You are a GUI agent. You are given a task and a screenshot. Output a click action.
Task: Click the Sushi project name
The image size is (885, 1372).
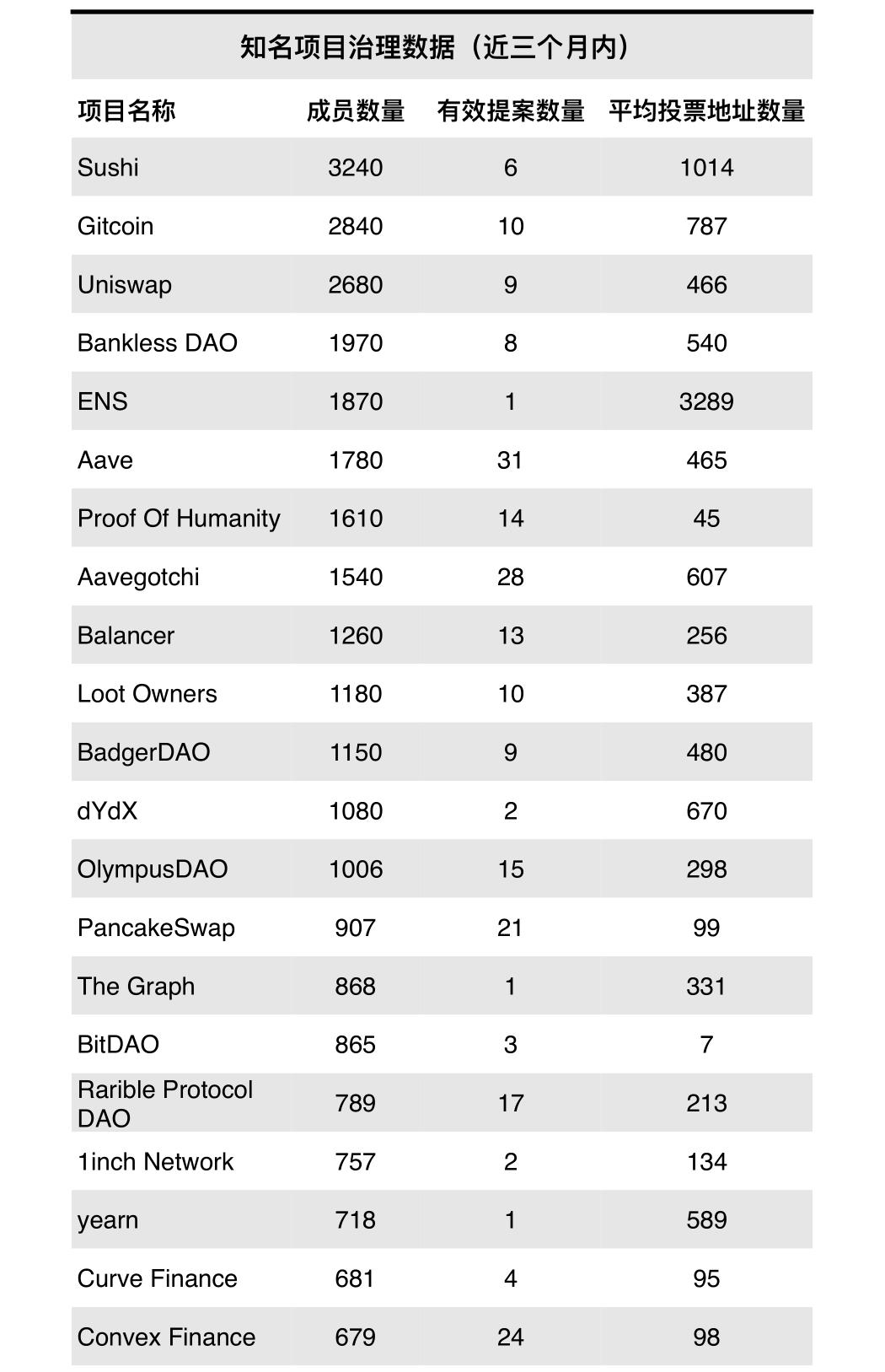tap(108, 167)
